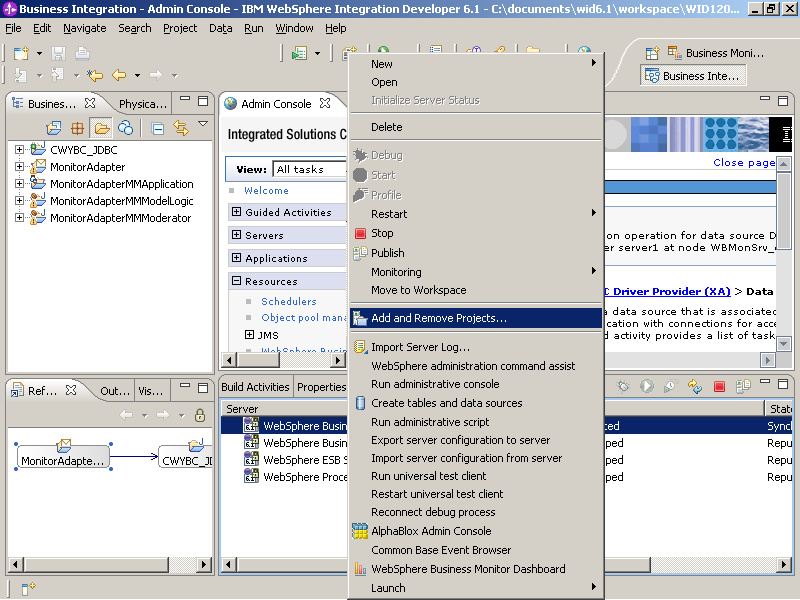
Task: Choose New from the context menu
Action: [476, 64]
